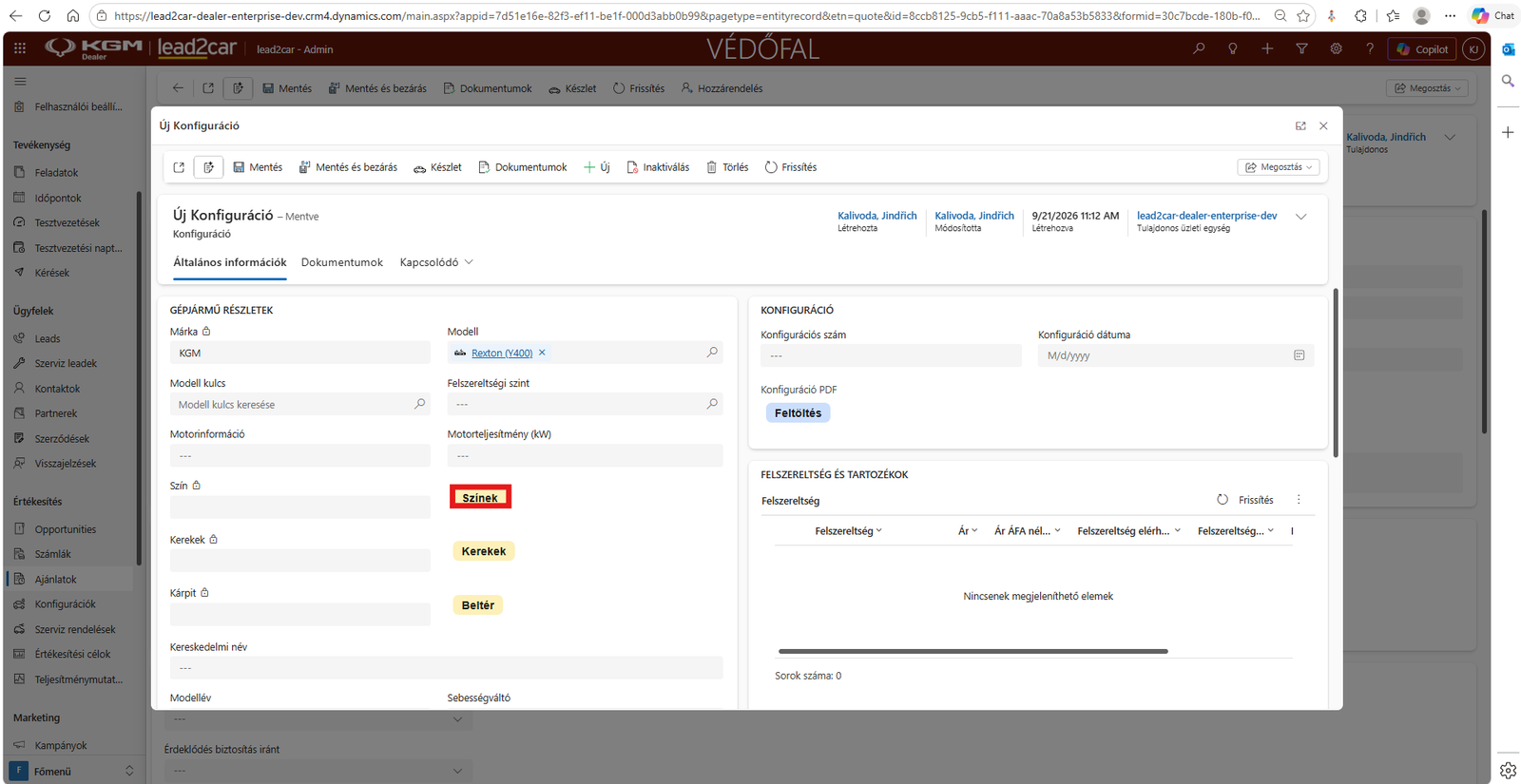Switch to the Dokumentumok tab
This screenshot has width=1521, height=784.
coord(342,262)
